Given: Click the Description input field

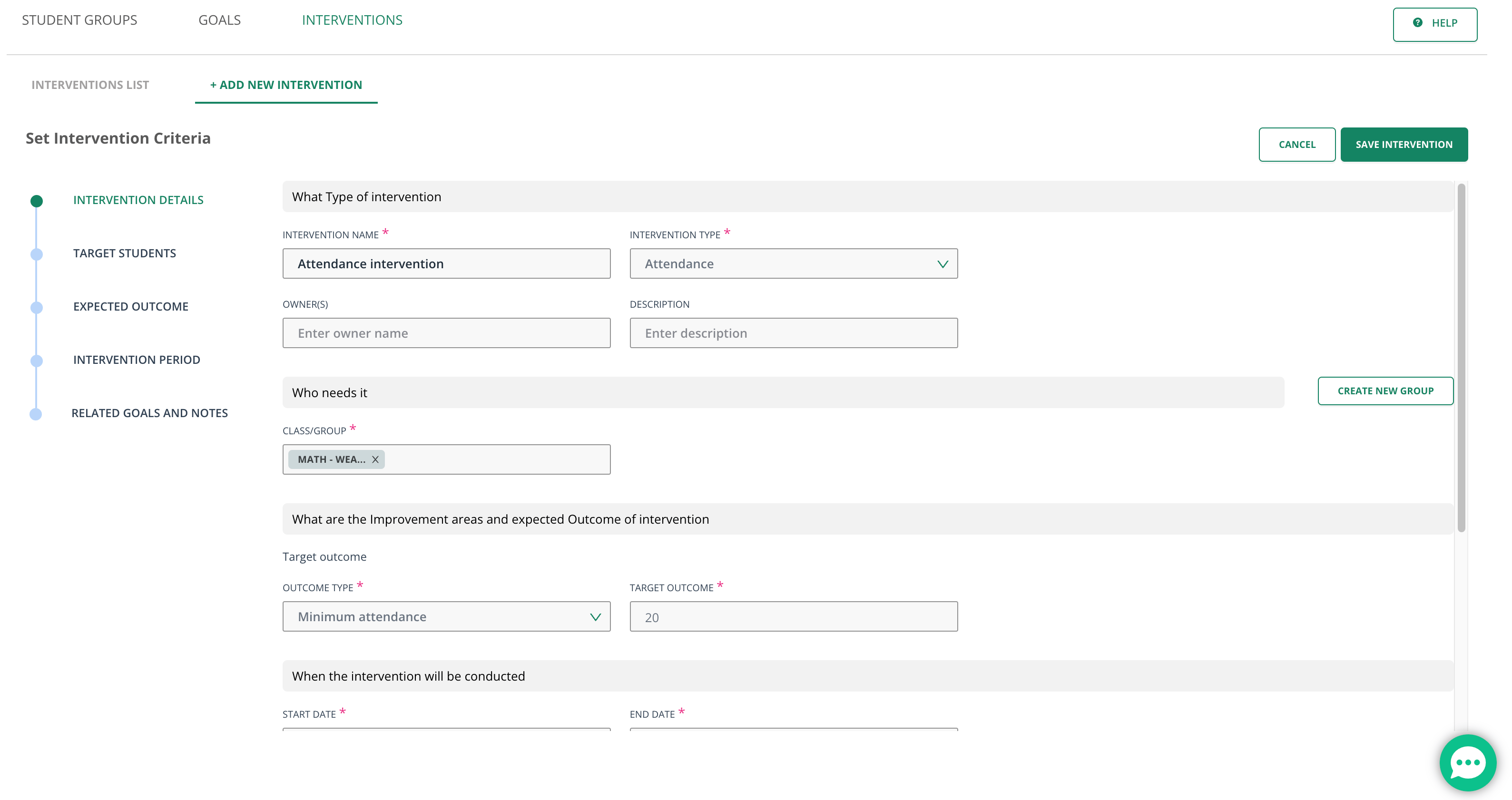Looking at the screenshot, I should point(794,333).
